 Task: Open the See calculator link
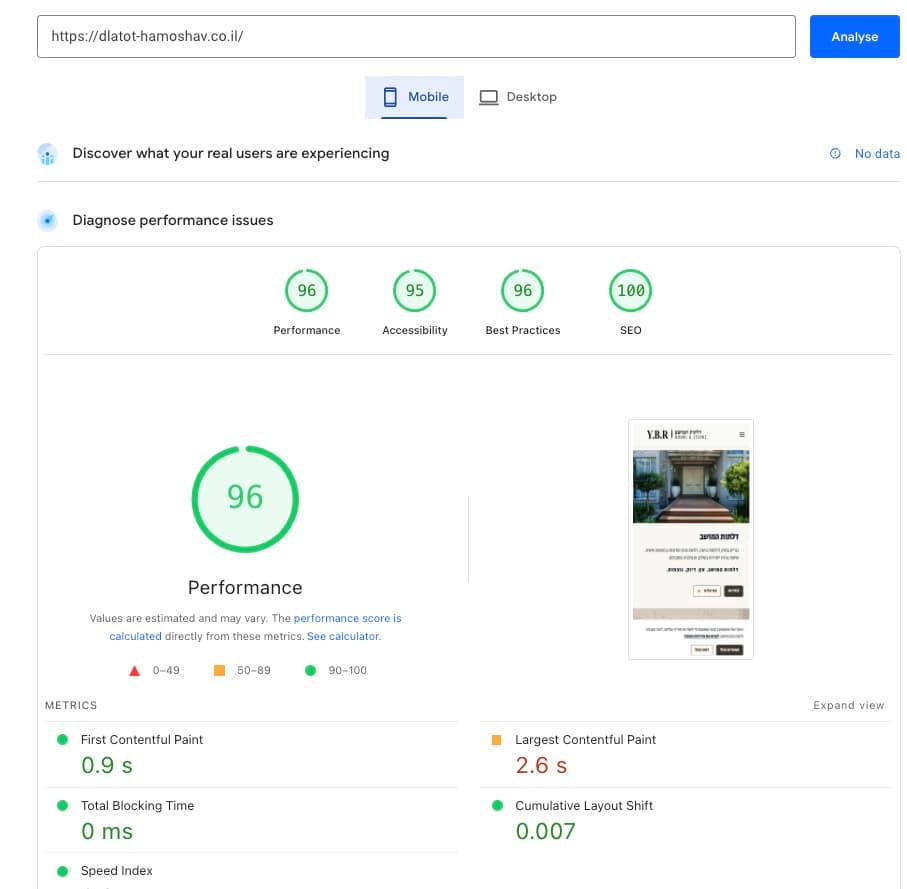tap(343, 636)
